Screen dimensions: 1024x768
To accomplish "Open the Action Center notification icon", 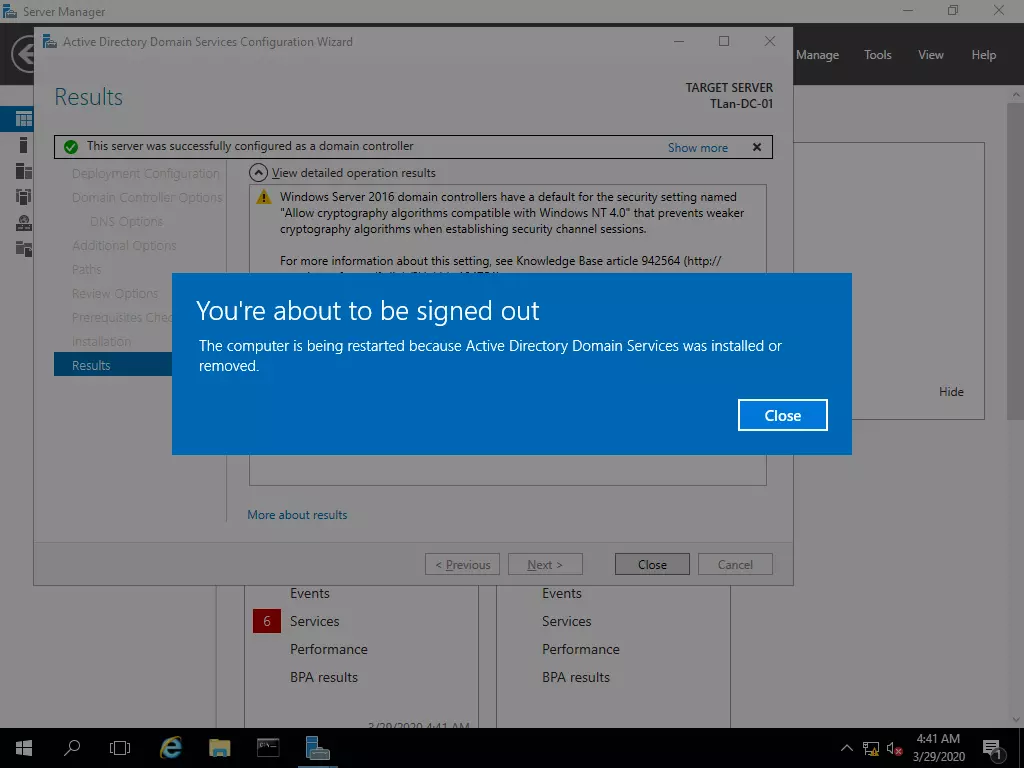I will (x=992, y=748).
